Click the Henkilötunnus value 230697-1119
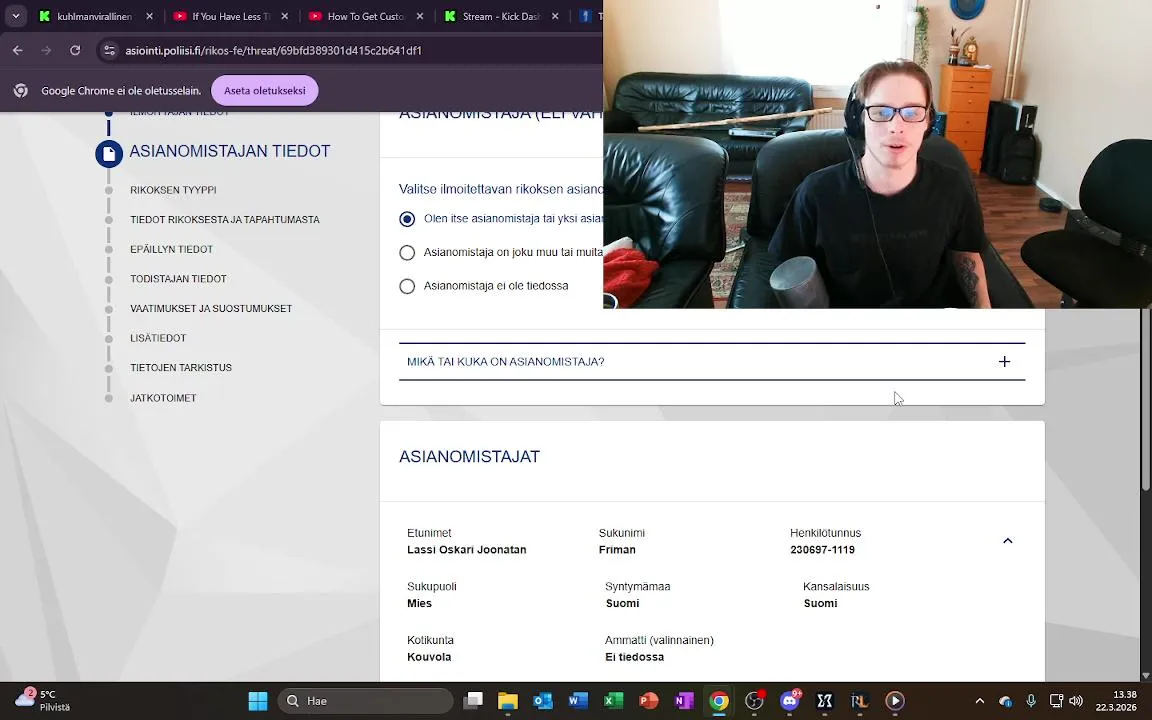This screenshot has height=720, width=1152. pos(822,550)
